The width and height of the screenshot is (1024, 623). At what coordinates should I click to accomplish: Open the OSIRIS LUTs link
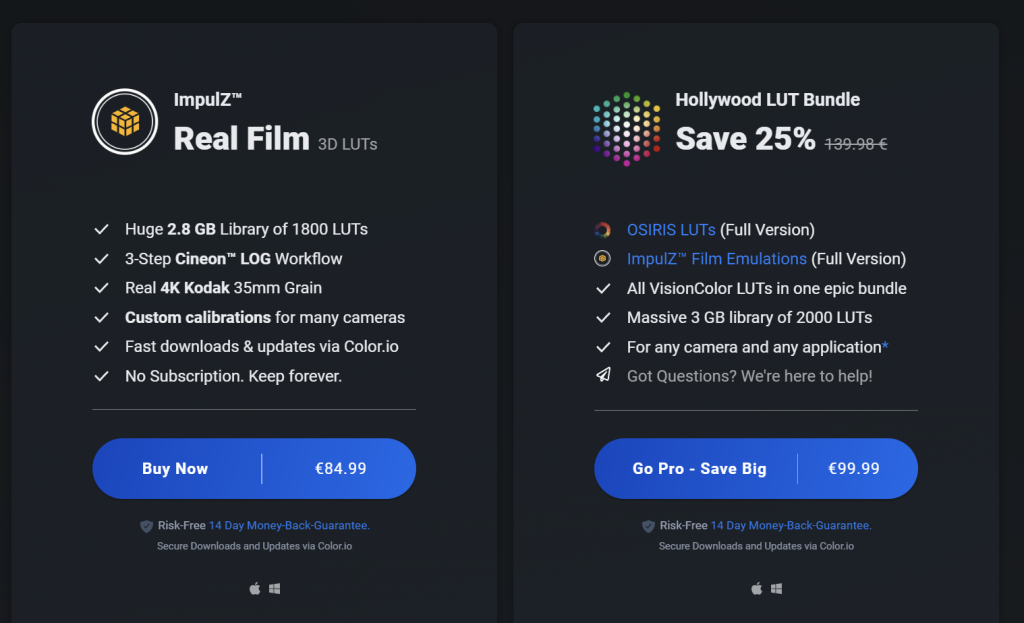(671, 229)
